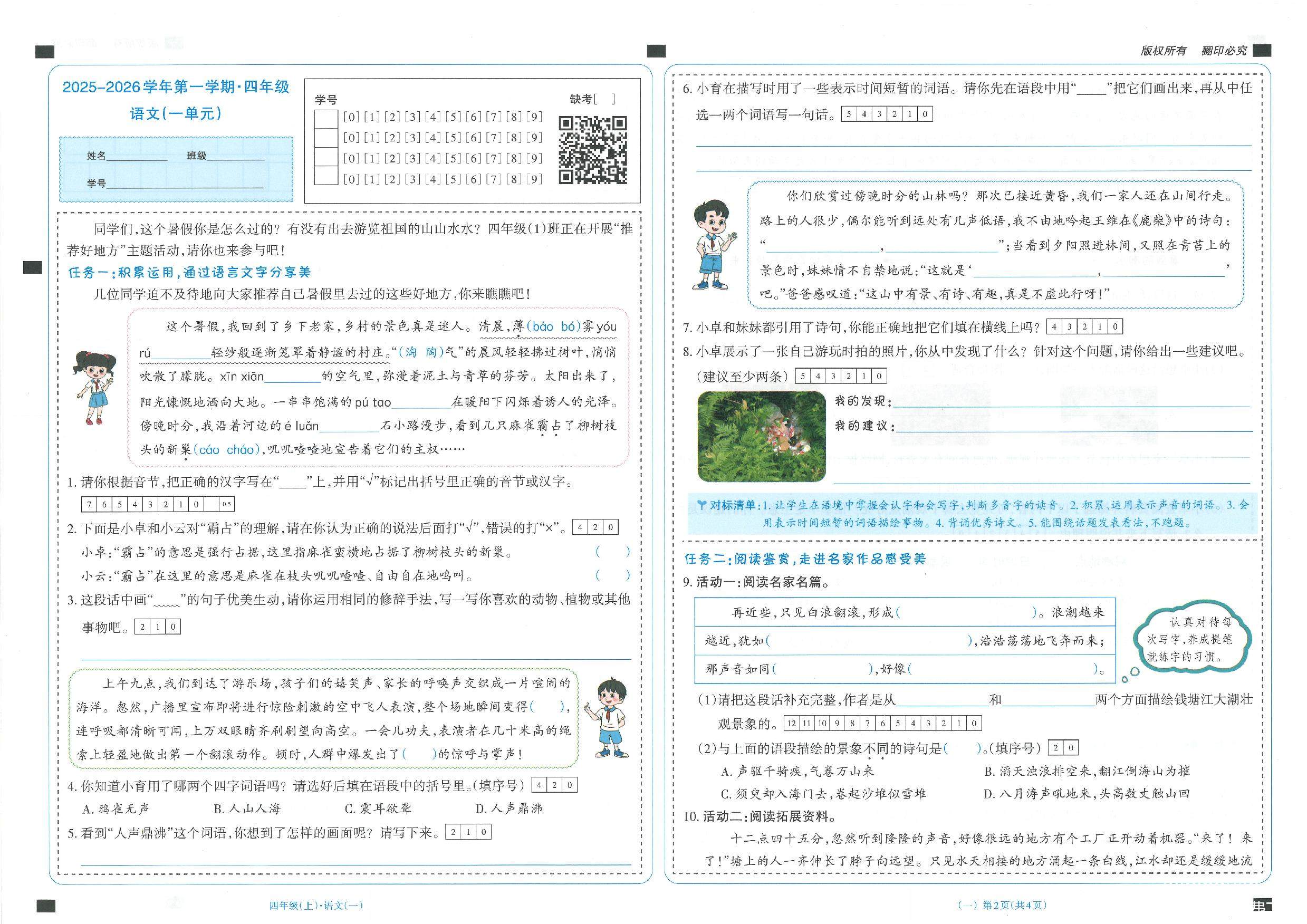Tick the parentheses after 小卓's 霸占 statement
1307x924 pixels.
tap(612, 551)
